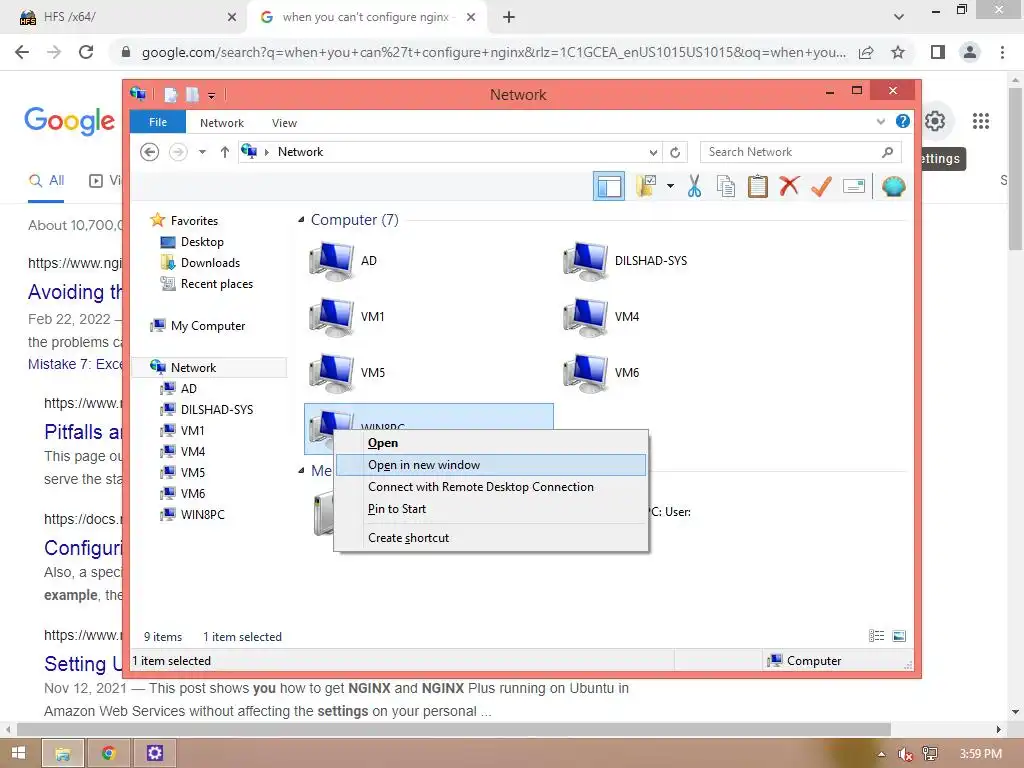This screenshot has width=1024, height=768.
Task: Open Google apps grid icon
Action: pos(980,121)
